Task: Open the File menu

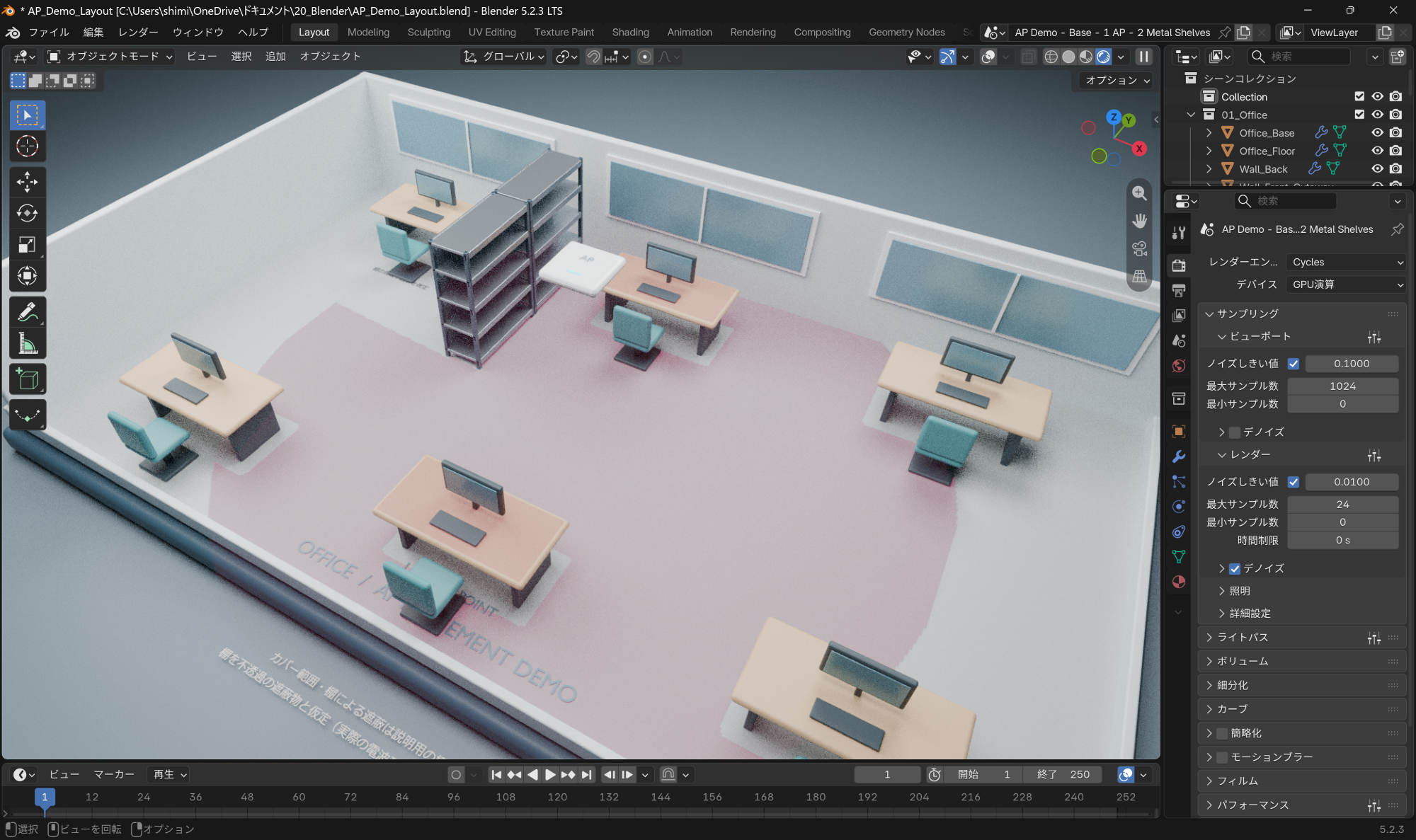Action: [x=49, y=32]
